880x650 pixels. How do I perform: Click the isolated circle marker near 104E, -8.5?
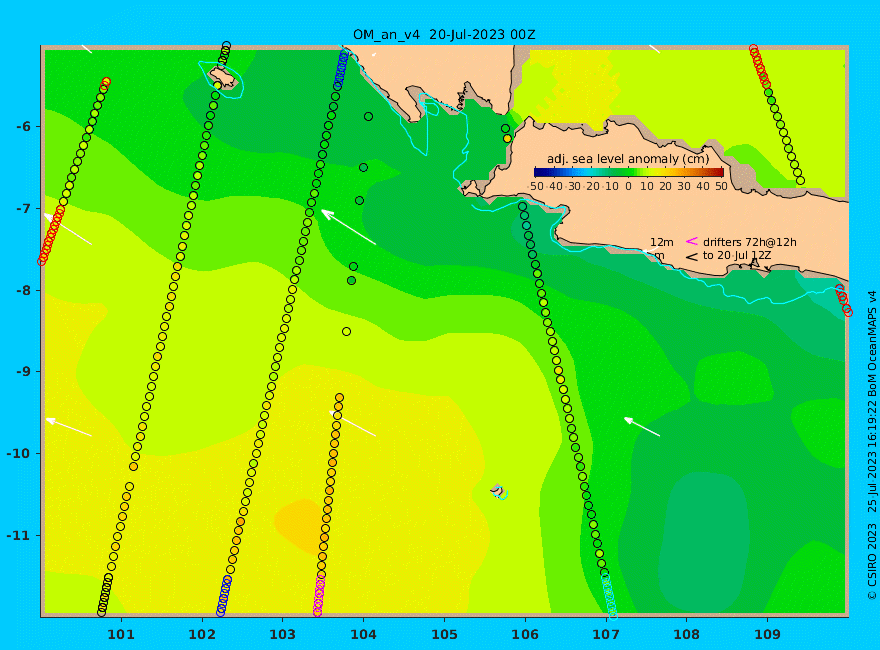tap(346, 332)
